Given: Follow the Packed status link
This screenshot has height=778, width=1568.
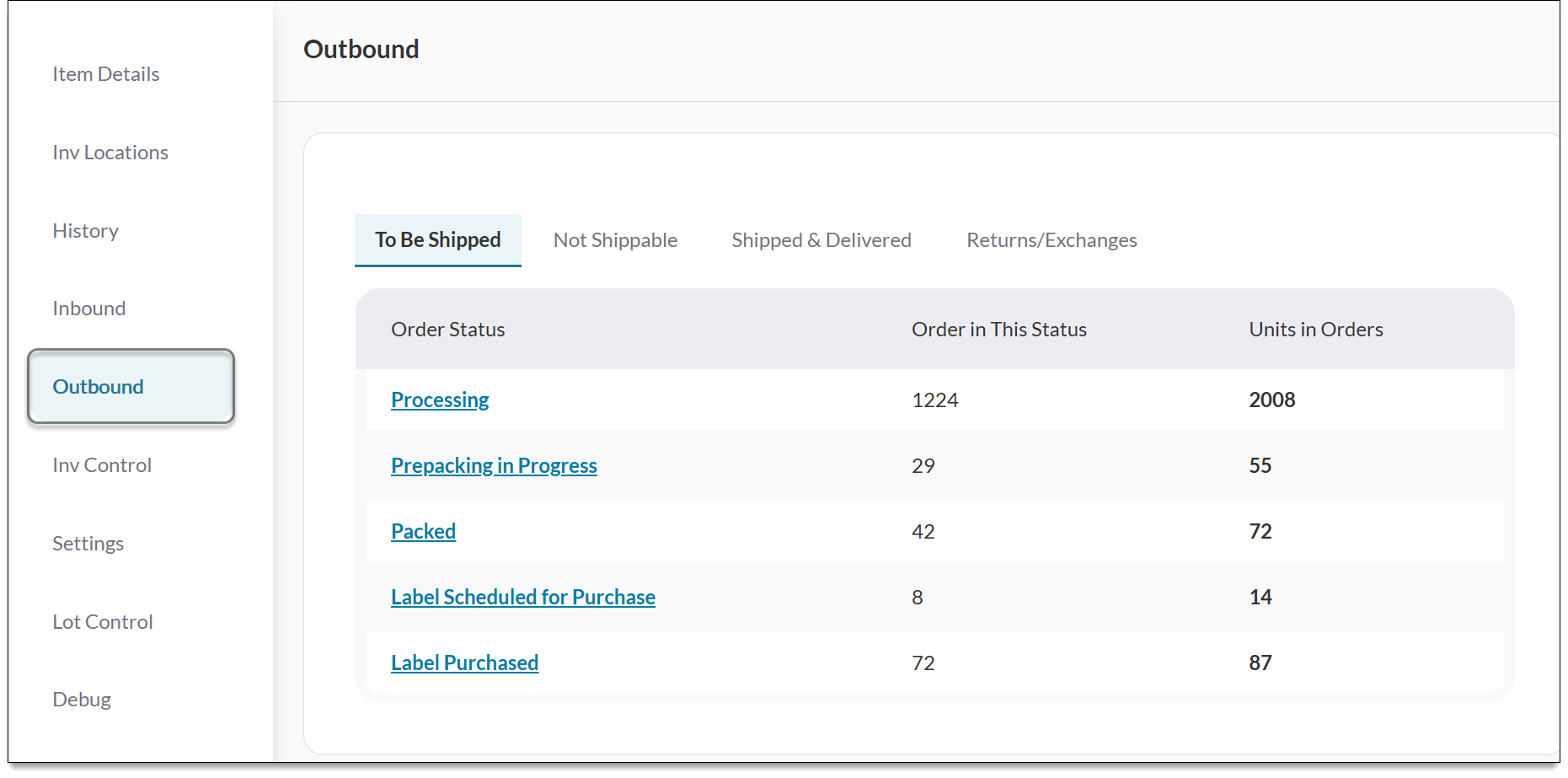Looking at the screenshot, I should [423, 532].
